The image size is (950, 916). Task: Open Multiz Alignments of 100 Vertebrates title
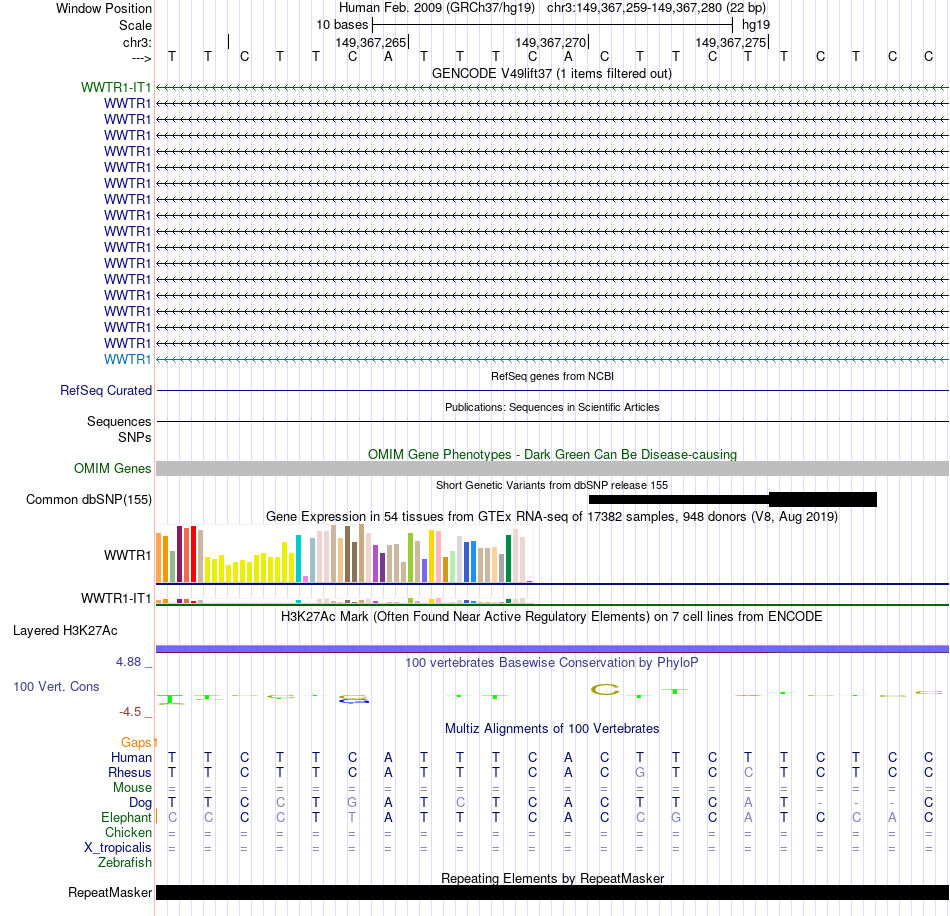pos(552,729)
